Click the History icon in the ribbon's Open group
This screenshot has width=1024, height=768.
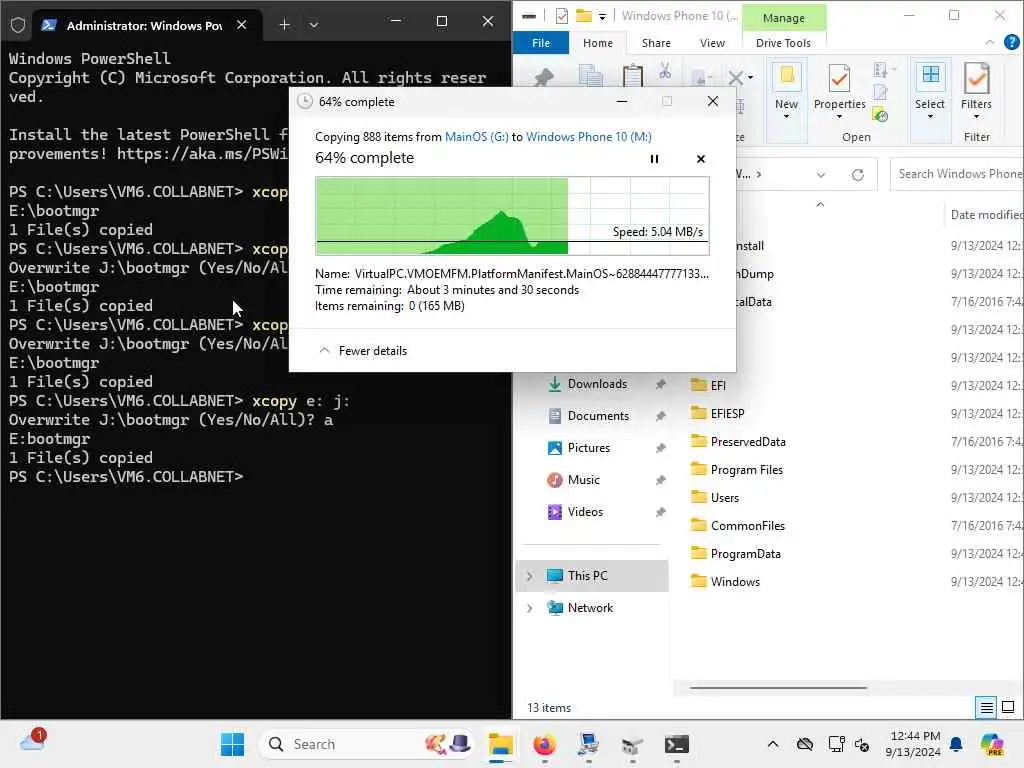point(880,116)
